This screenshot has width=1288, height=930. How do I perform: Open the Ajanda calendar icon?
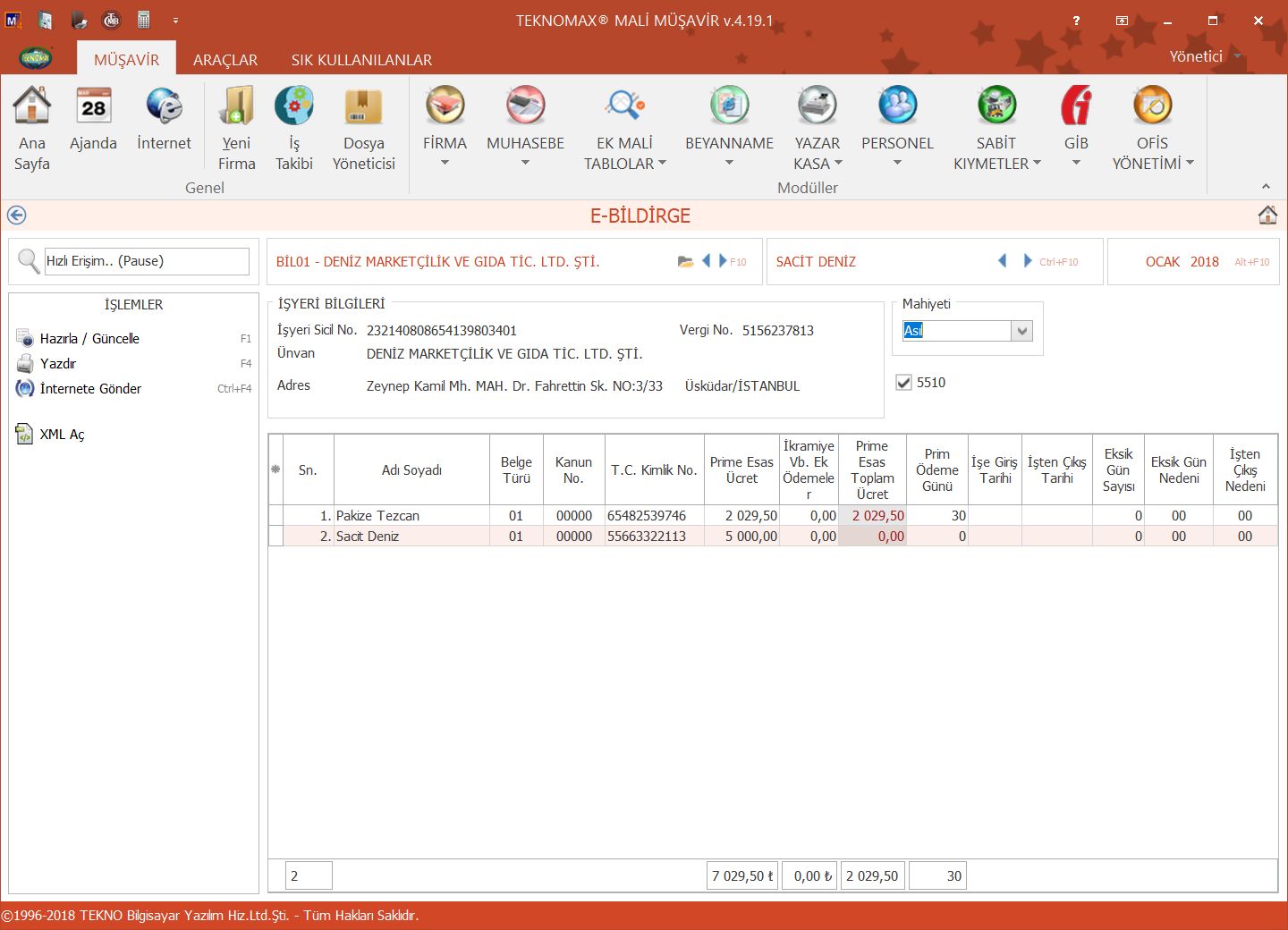[93, 107]
